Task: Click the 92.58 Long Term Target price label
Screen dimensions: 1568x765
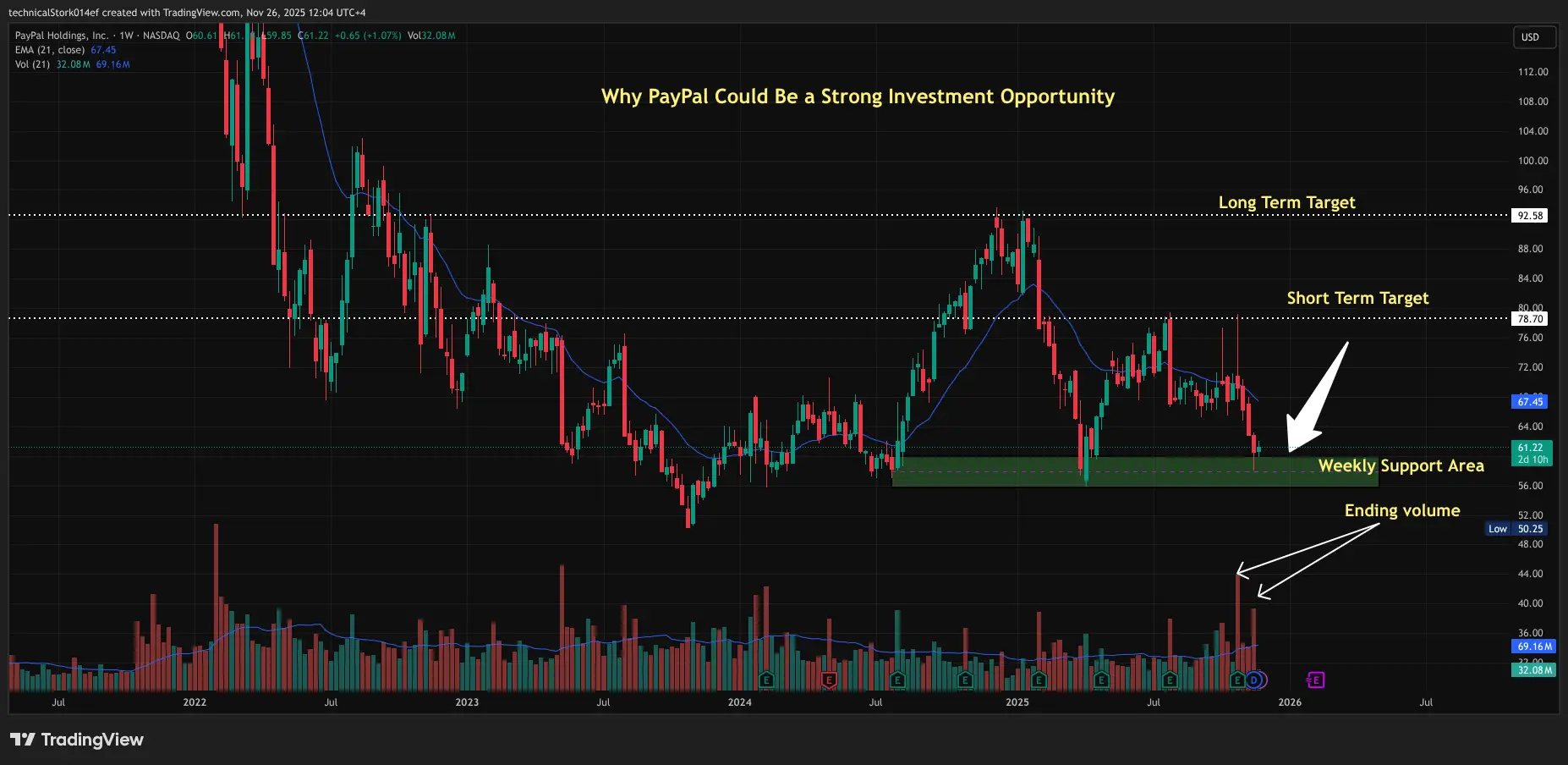Action: pos(1531,215)
